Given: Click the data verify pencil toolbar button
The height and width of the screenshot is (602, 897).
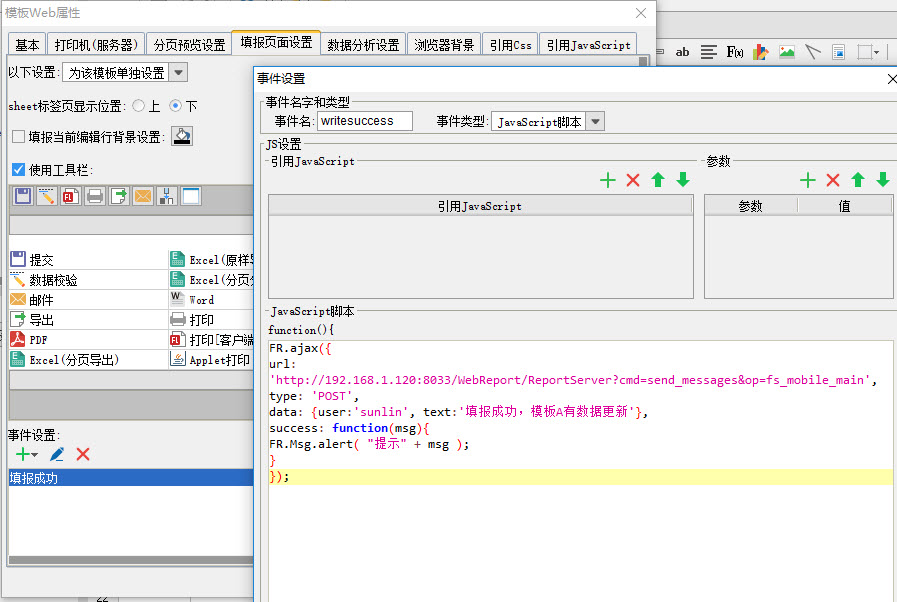Looking at the screenshot, I should pos(47,196).
